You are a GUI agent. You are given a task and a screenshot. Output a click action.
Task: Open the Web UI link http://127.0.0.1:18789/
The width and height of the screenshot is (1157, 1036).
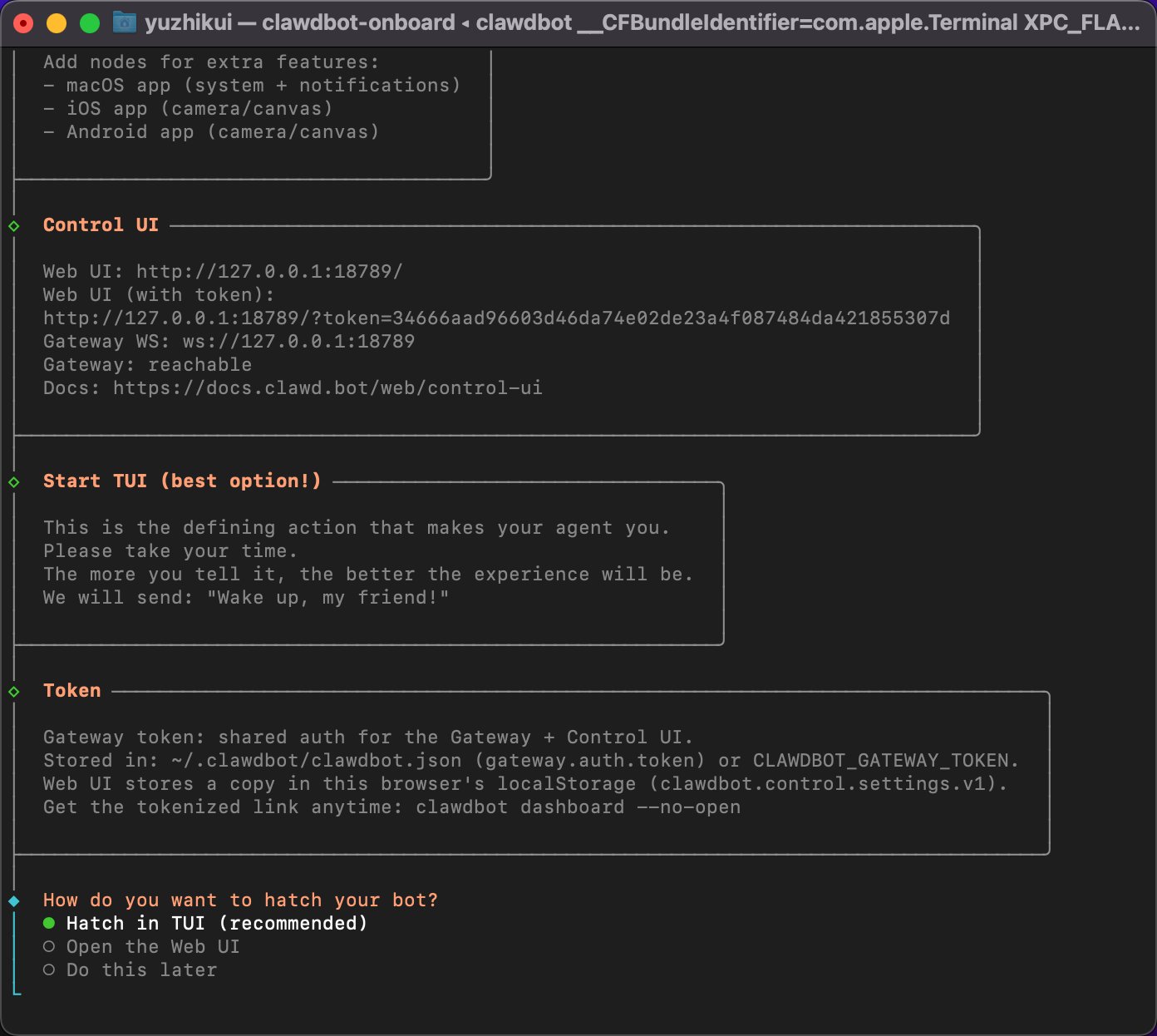(269, 271)
